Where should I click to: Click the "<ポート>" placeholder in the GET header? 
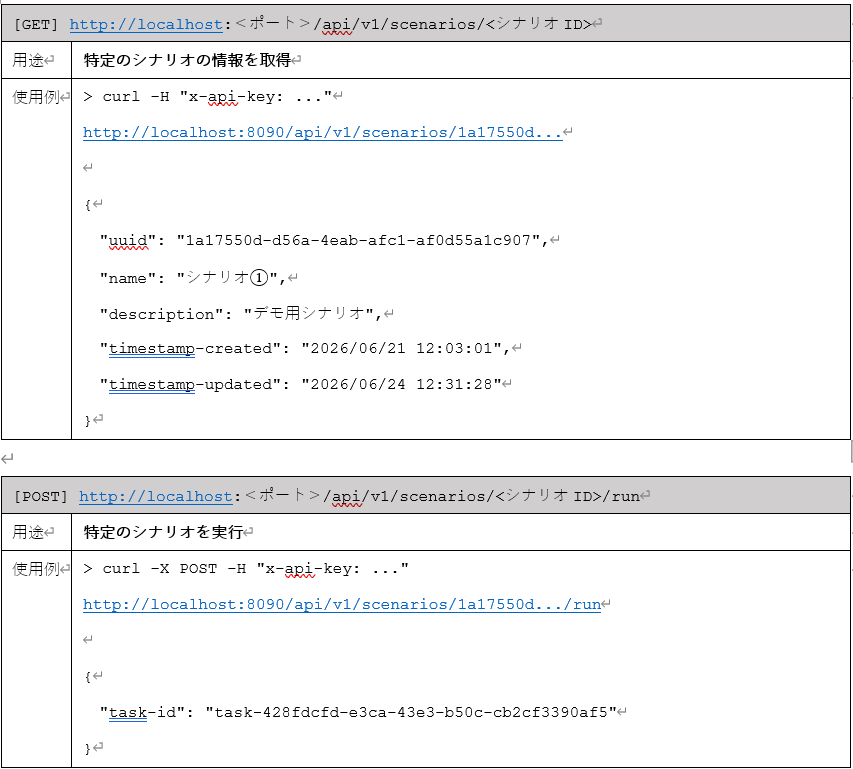[x=273, y=24]
